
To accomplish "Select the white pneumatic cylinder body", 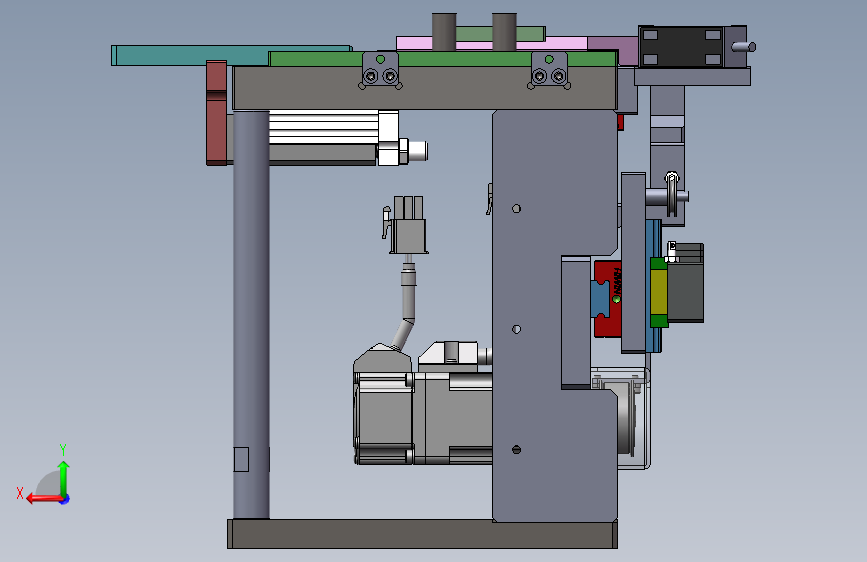I will 323,127.
